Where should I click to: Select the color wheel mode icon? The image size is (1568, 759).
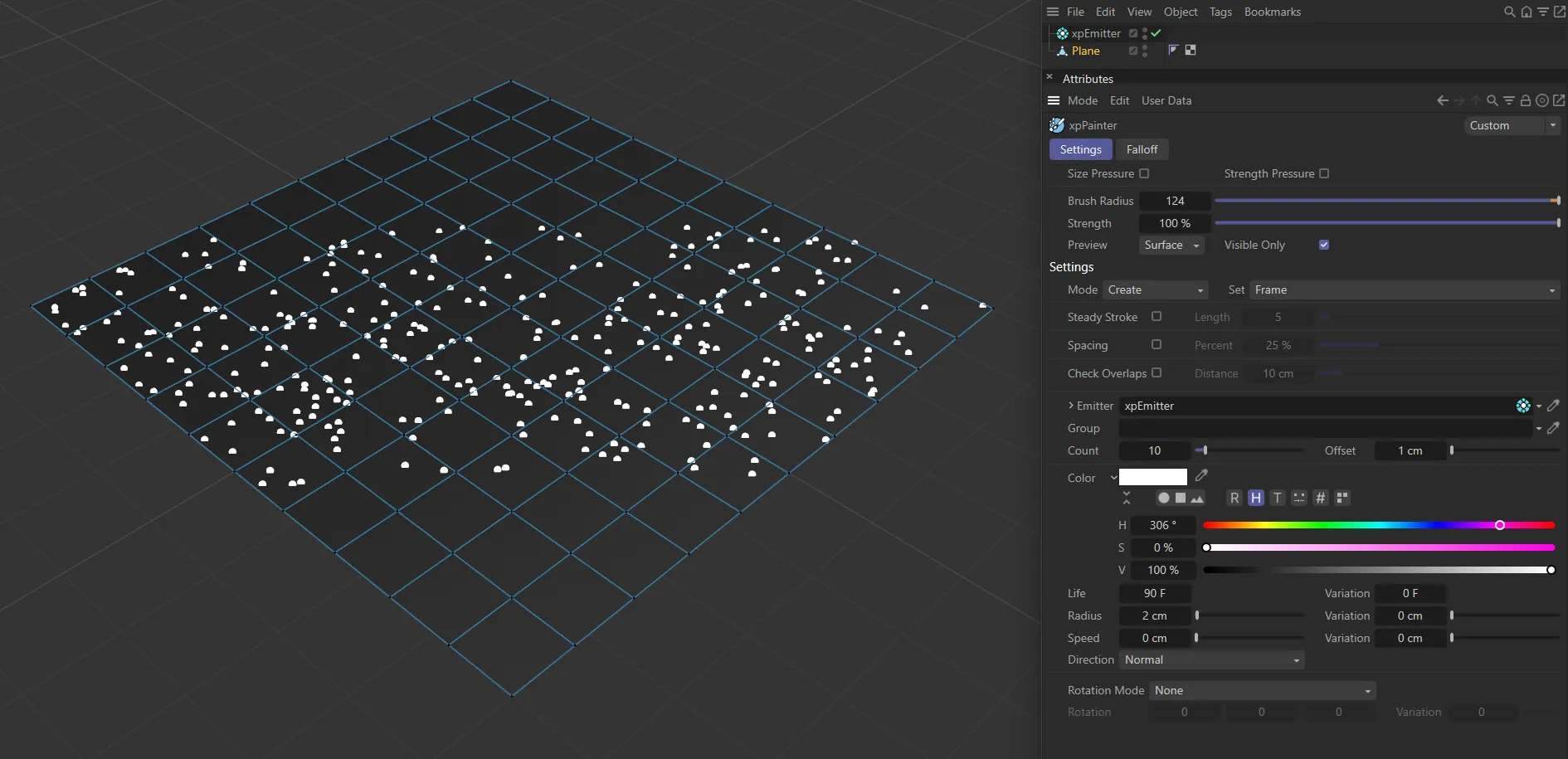coord(1164,498)
